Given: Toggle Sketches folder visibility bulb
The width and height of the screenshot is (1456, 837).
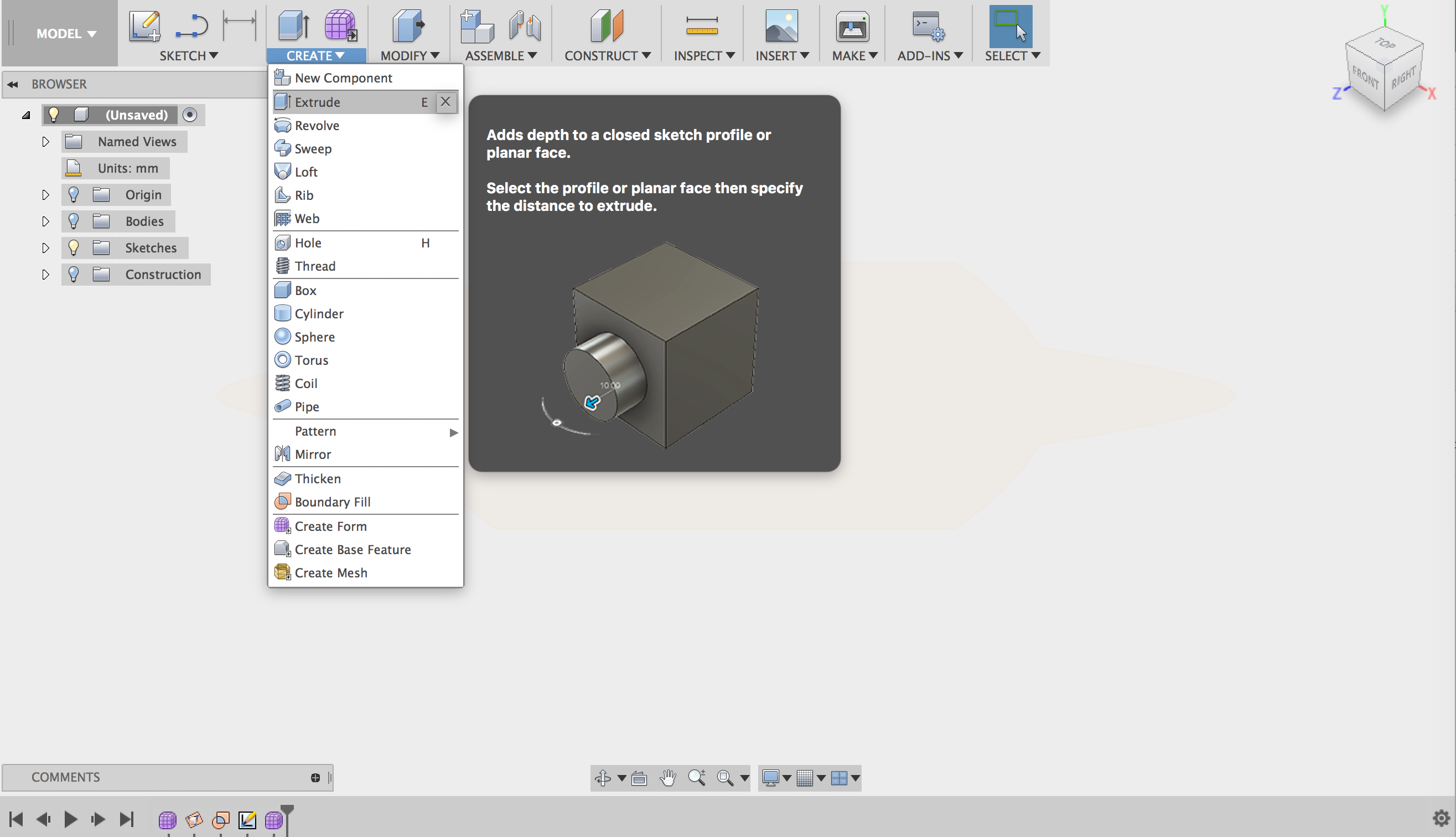Looking at the screenshot, I should tap(73, 248).
